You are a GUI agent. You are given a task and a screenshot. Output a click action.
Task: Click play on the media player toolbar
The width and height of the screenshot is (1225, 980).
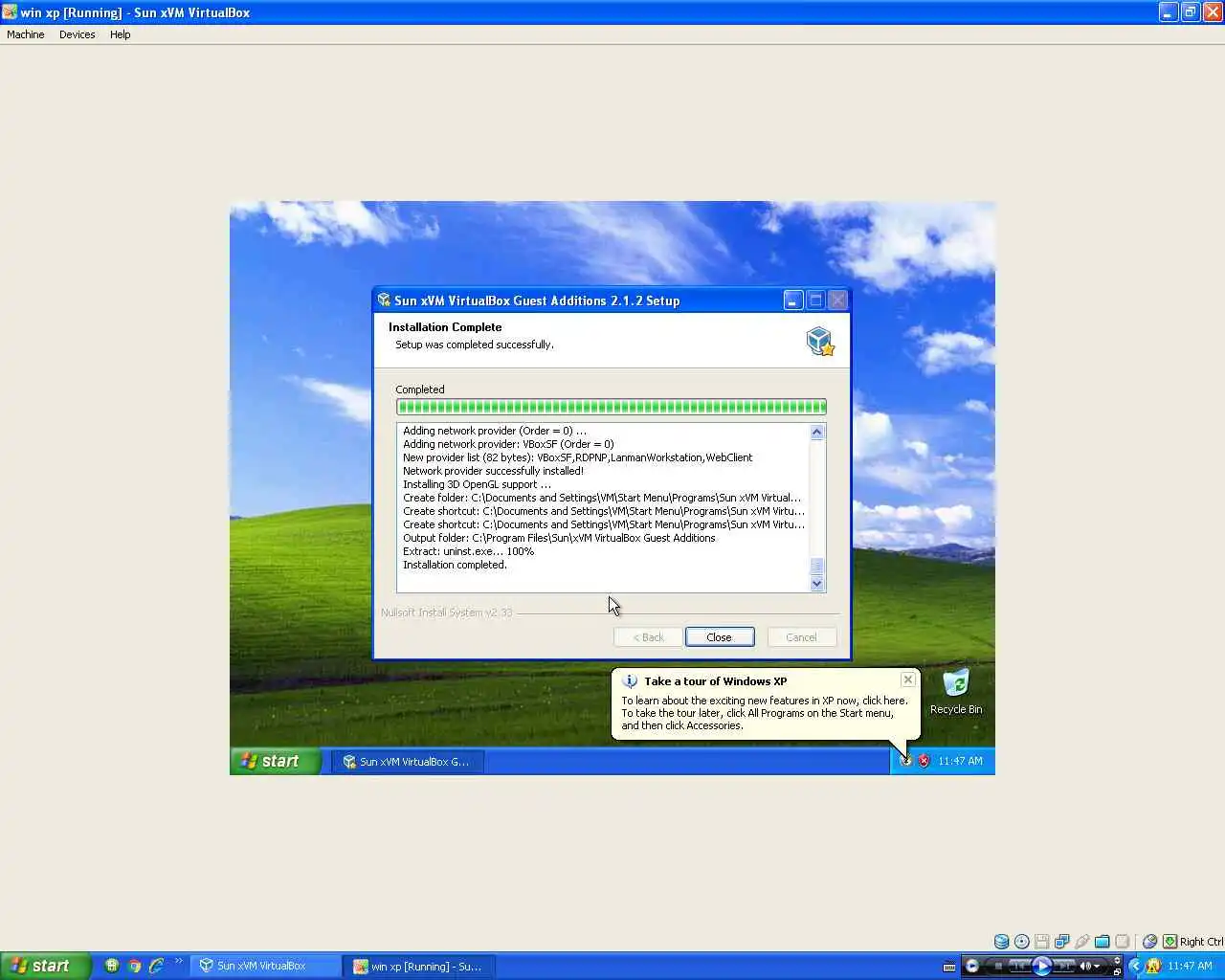(x=1042, y=967)
